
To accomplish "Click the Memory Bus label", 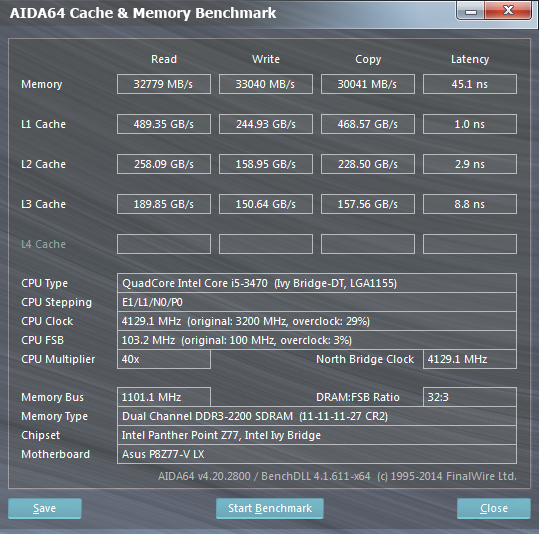I will click(52, 397).
